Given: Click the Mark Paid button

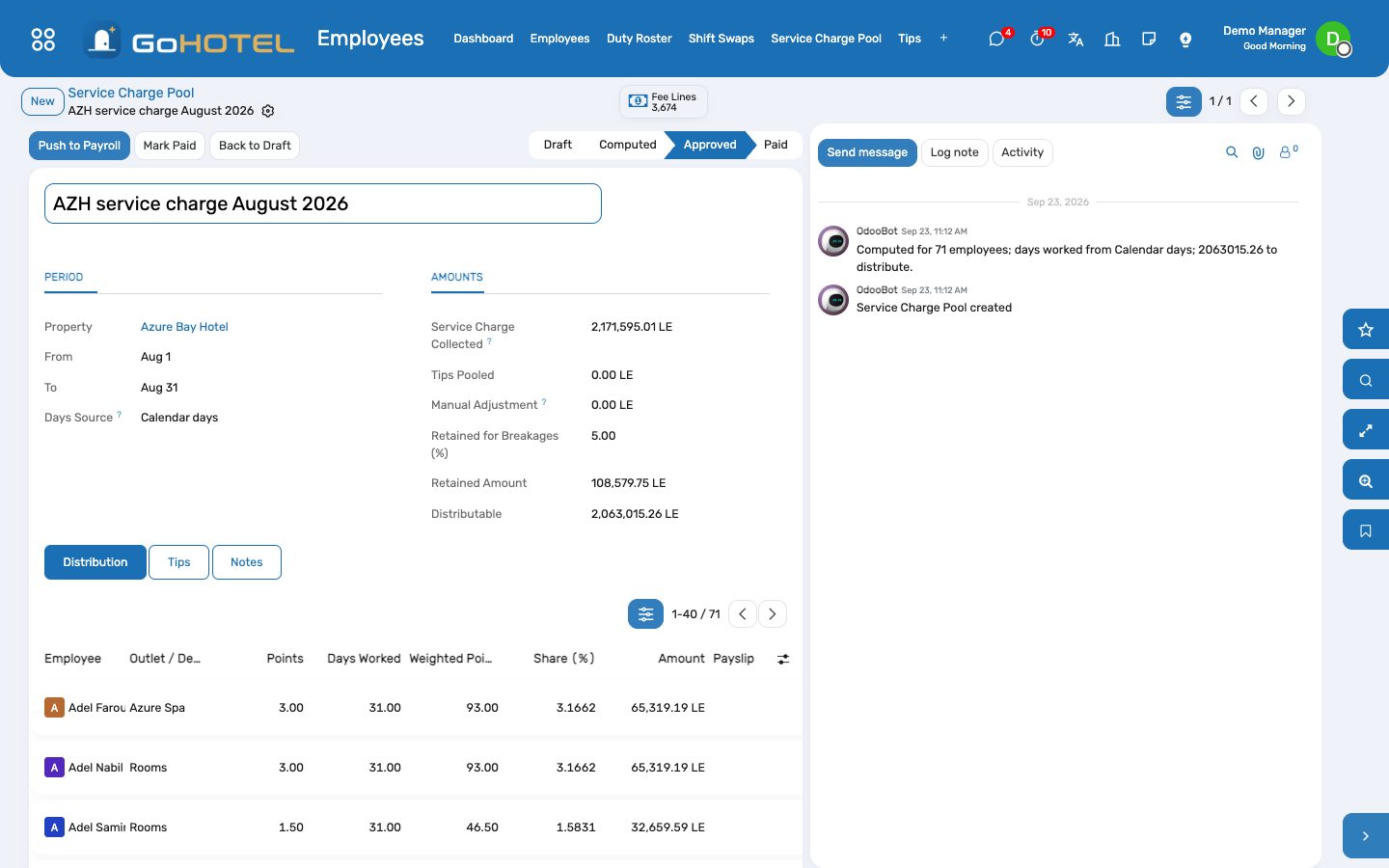Looking at the screenshot, I should 170,146.
